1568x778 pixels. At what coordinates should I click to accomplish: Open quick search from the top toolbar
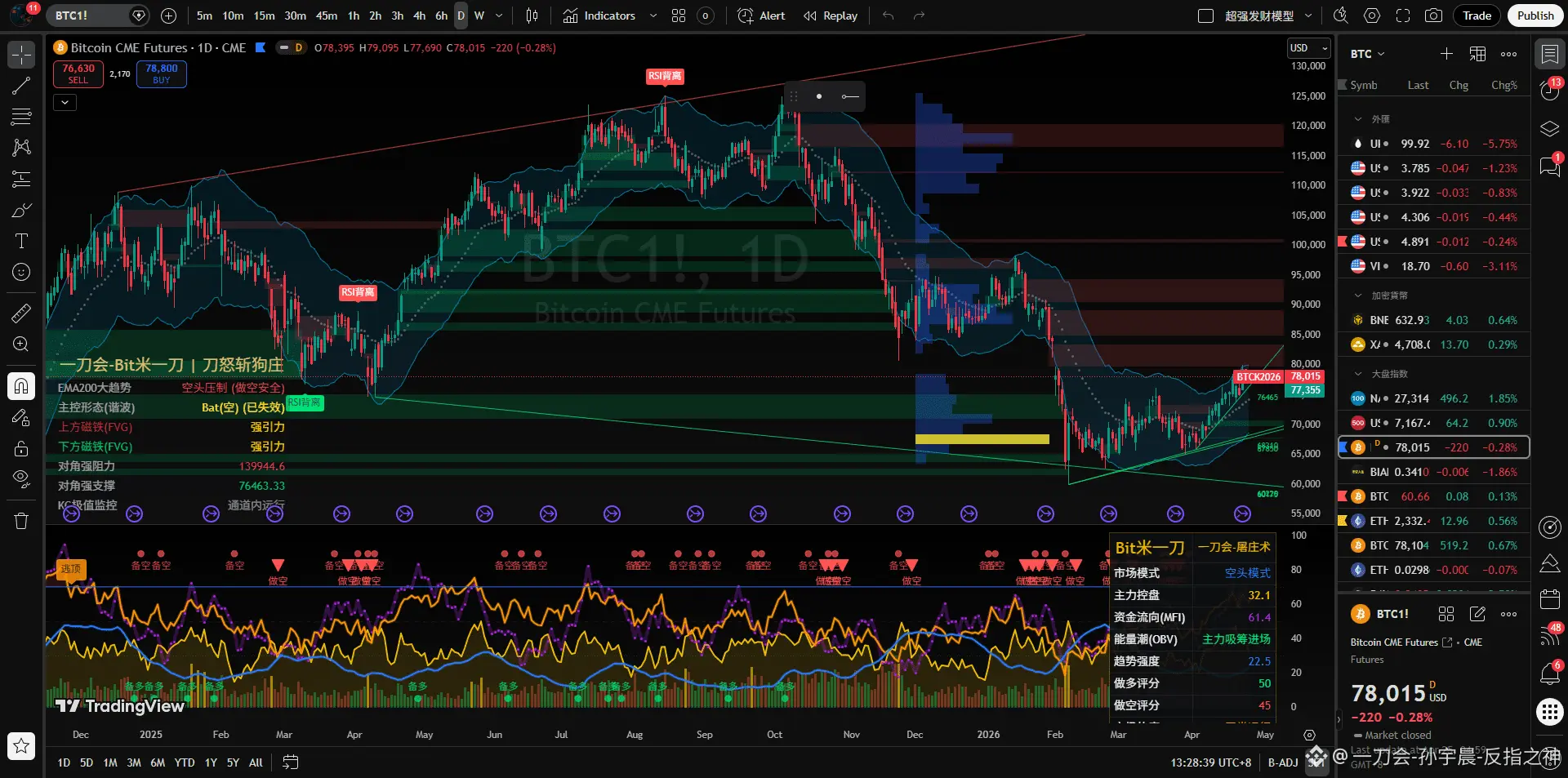pos(1340,16)
